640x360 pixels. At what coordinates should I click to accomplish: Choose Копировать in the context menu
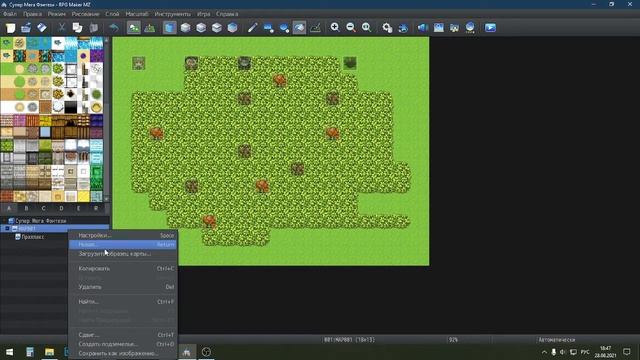(123, 269)
